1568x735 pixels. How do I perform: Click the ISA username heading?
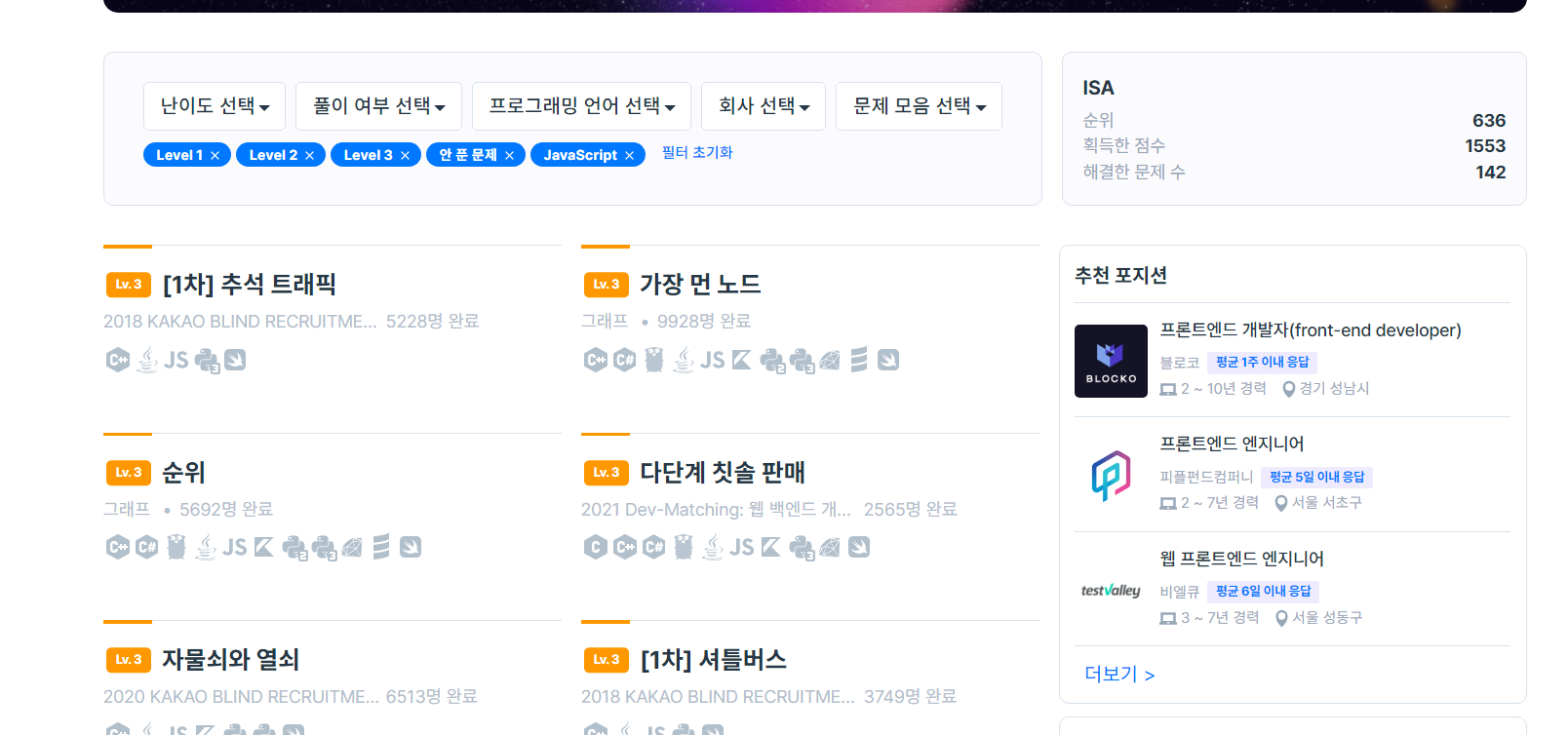1098,88
